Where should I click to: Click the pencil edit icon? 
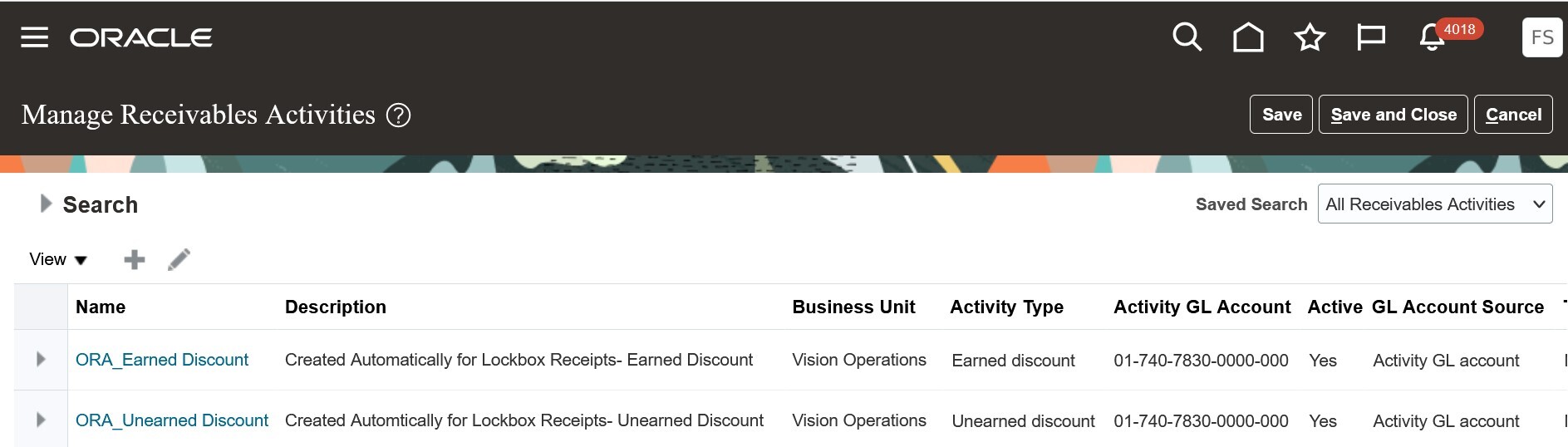[x=179, y=260]
